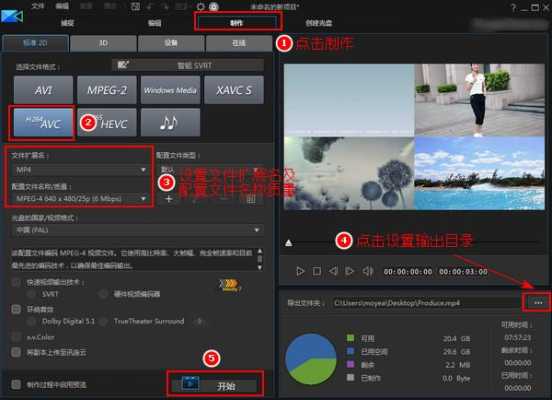Click the browse output folder ... button

click(537, 302)
